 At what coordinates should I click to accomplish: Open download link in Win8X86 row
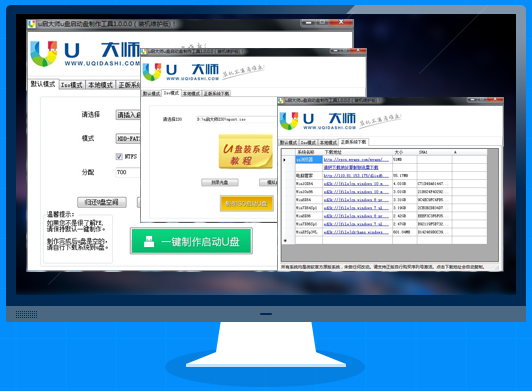click(356, 216)
